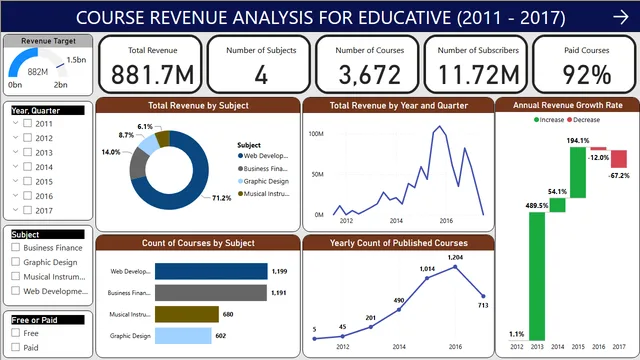Viewport: 640px width, 360px height.
Task: Enable the 2015 year checkbox
Action: click(x=27, y=181)
